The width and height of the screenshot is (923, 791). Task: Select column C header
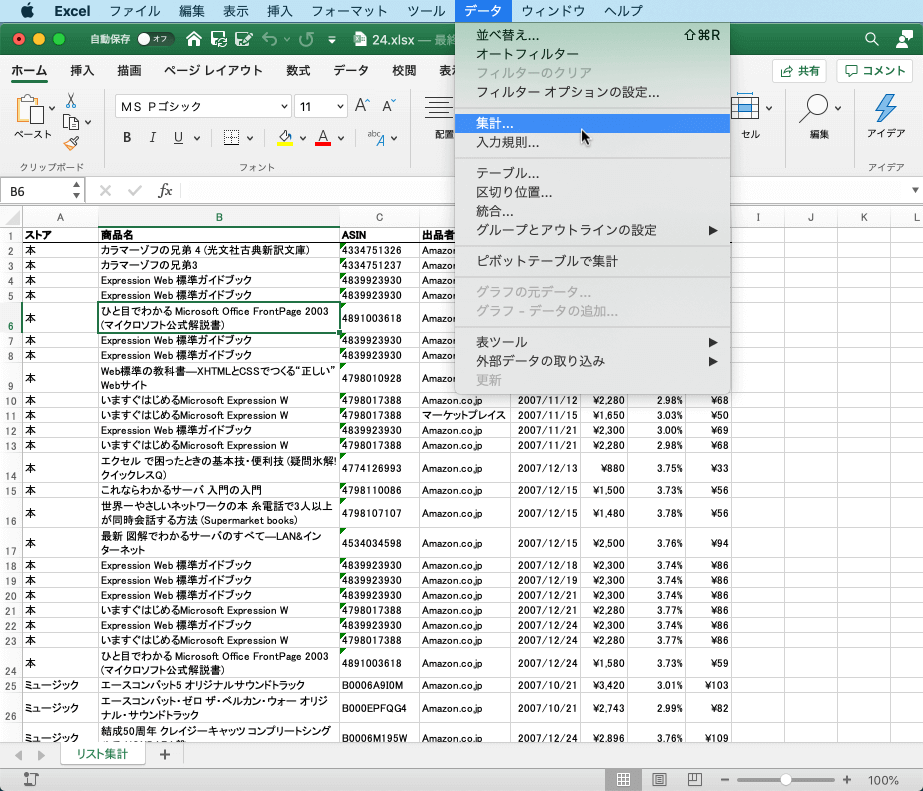click(379, 217)
